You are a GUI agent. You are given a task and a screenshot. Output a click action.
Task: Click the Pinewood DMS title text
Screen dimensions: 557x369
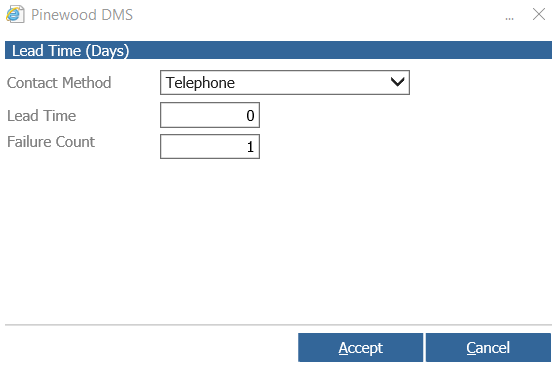[x=82, y=15]
